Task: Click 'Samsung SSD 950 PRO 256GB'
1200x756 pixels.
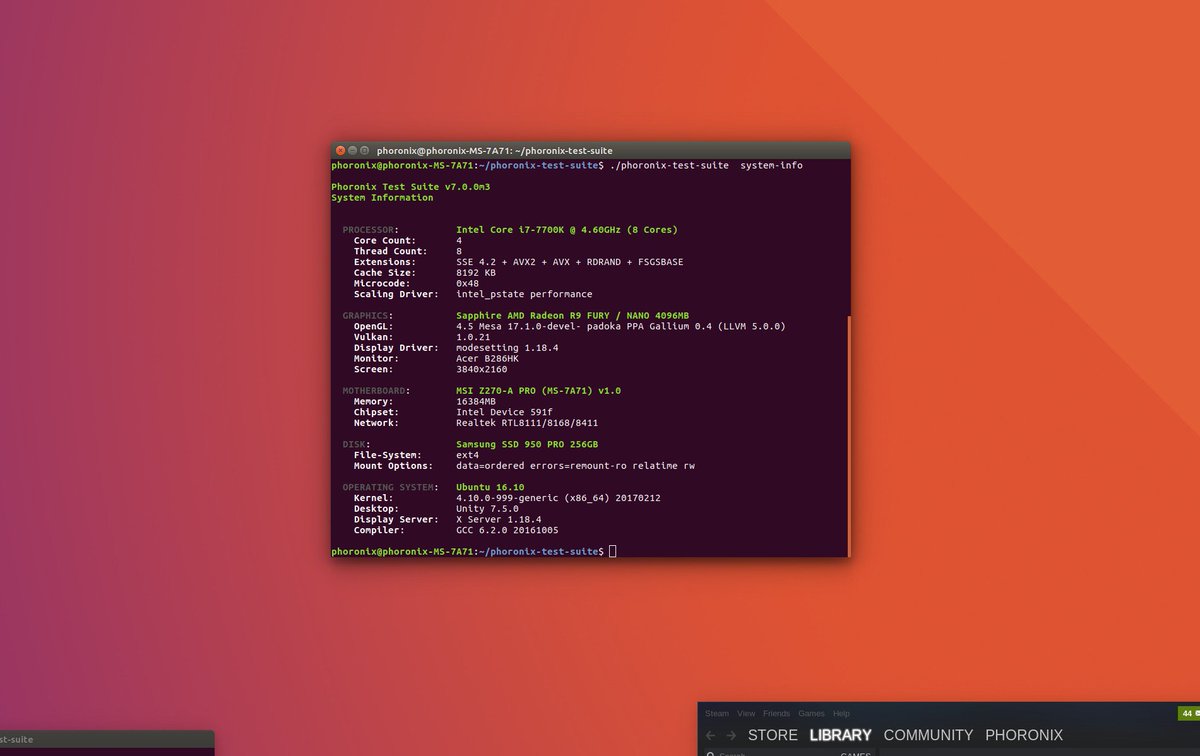Action: pyautogui.click(x=527, y=444)
